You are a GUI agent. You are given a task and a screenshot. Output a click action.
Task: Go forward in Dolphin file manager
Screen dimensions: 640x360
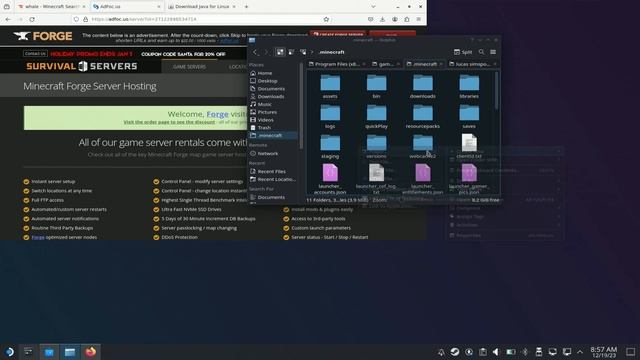point(267,52)
